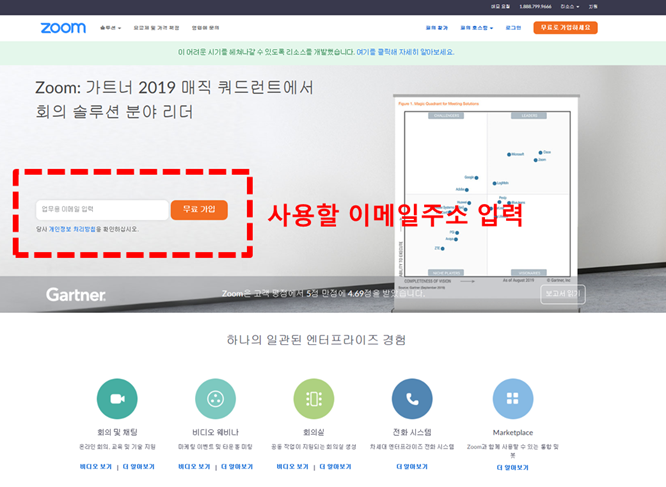Open 영업에 문의 menu item
The height and width of the screenshot is (487, 666).
[x=206, y=28]
